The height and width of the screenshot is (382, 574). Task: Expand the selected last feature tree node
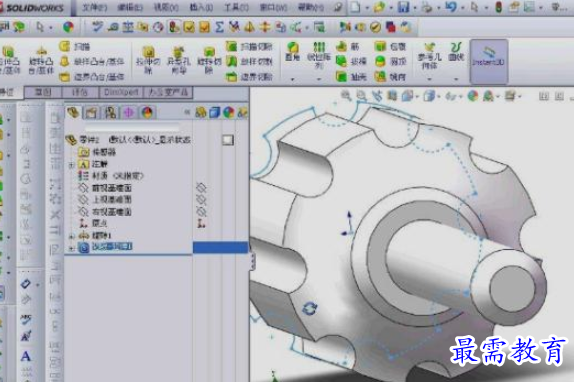tap(72, 248)
